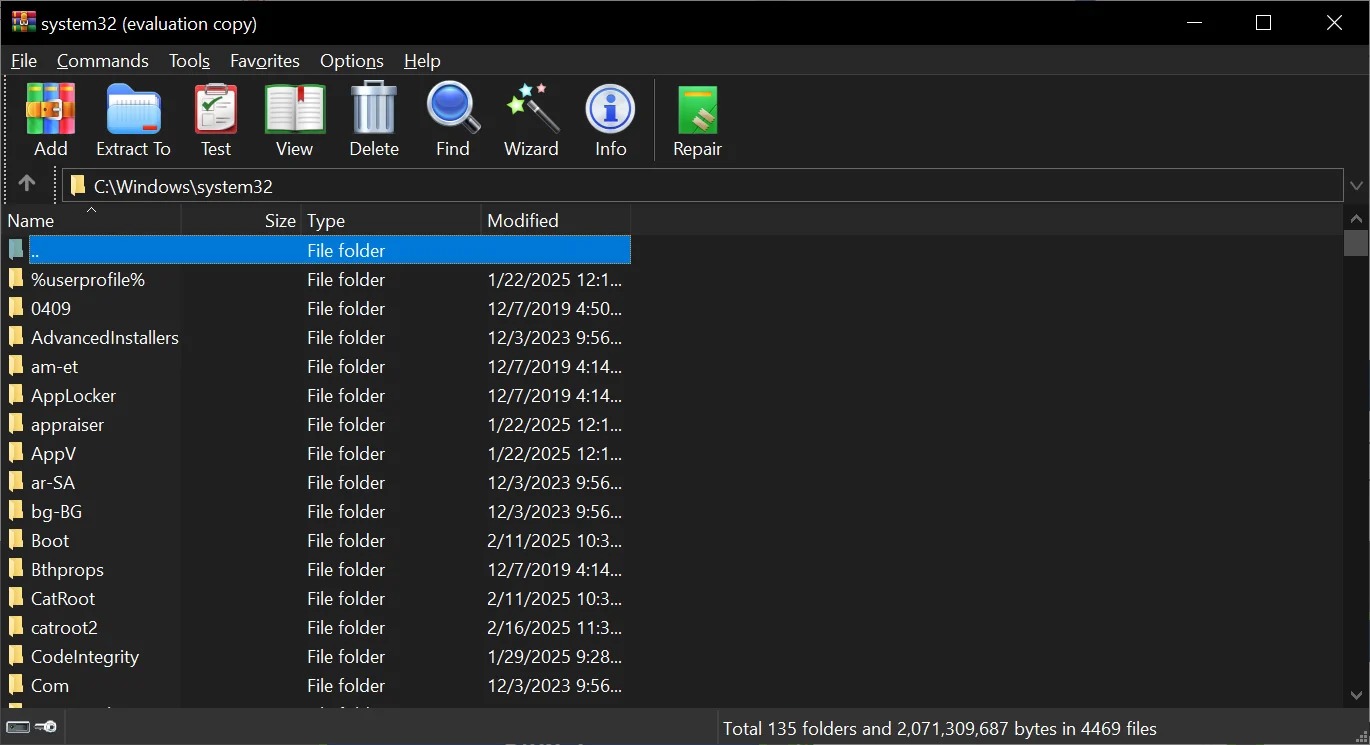The width and height of the screenshot is (1370, 745).
Task: Expand the address bar path dropdown
Action: pos(1356,186)
